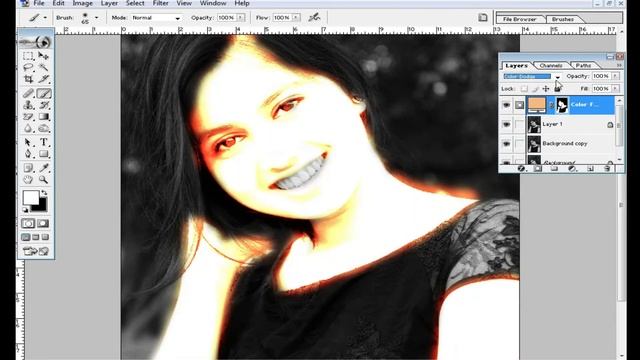Hide the Background copy layer
The width and height of the screenshot is (640, 360).
click(x=507, y=144)
